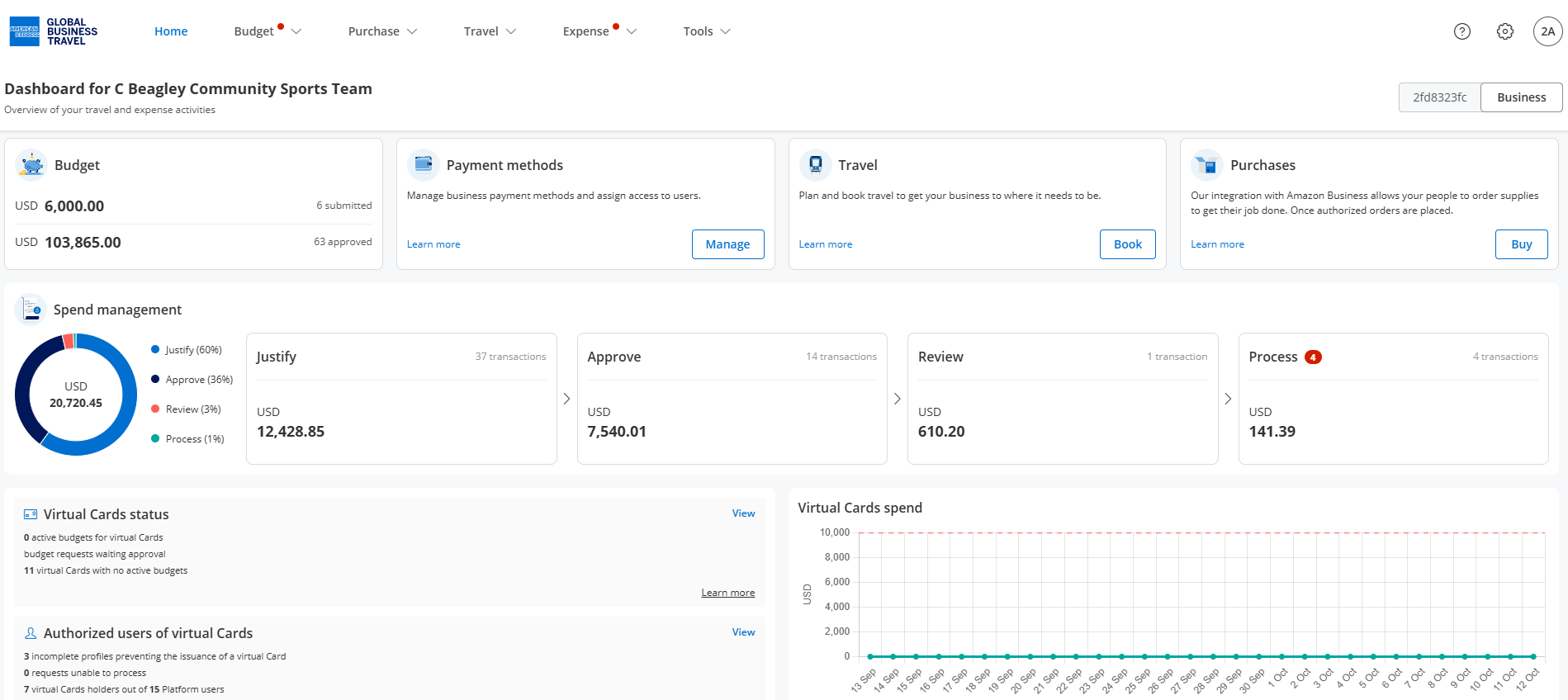Screen dimensions: 1568x700
Task: Click the Virtual Cards status card icon
Action: coord(31,514)
